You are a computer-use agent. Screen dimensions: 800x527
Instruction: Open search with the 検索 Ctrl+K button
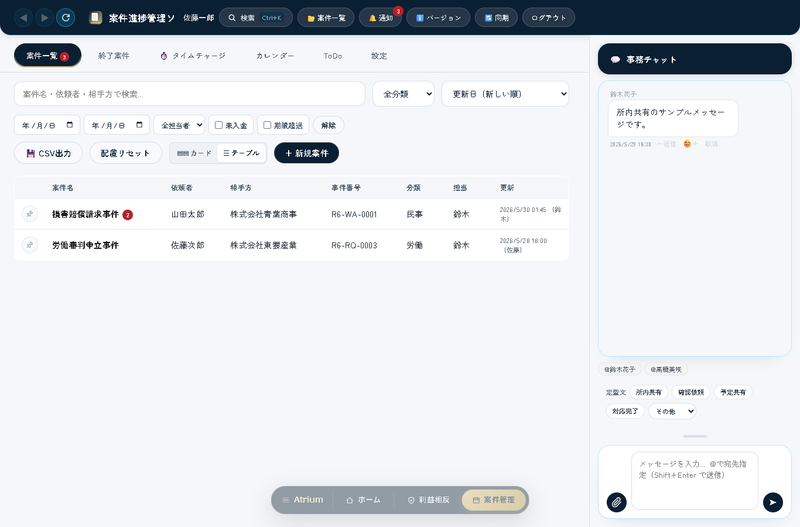click(256, 18)
